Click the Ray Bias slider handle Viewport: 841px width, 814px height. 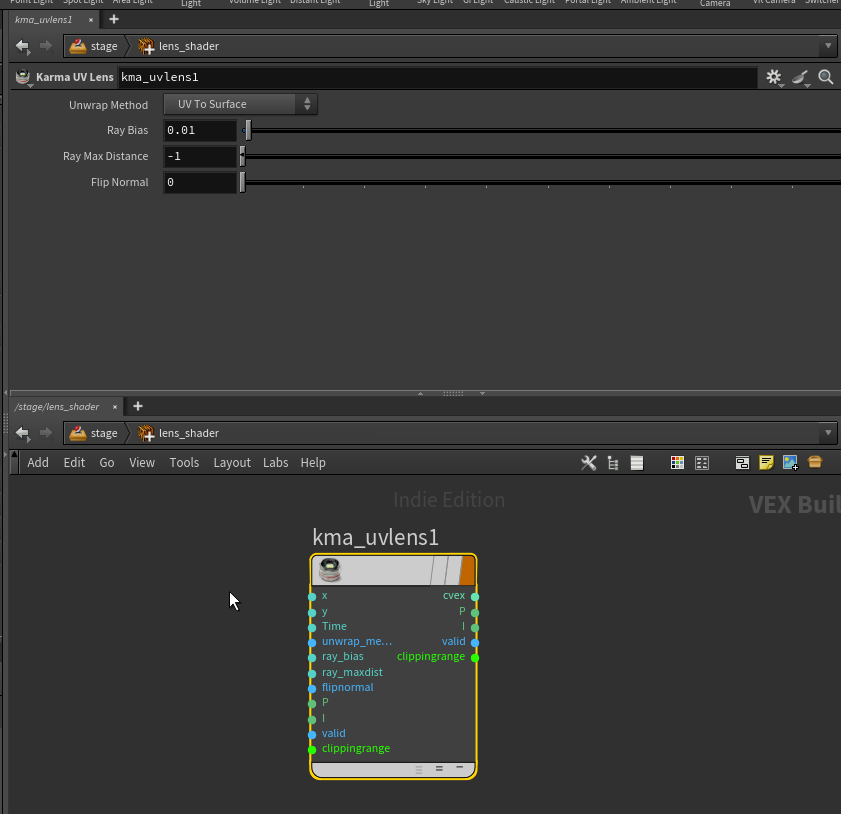click(x=248, y=130)
